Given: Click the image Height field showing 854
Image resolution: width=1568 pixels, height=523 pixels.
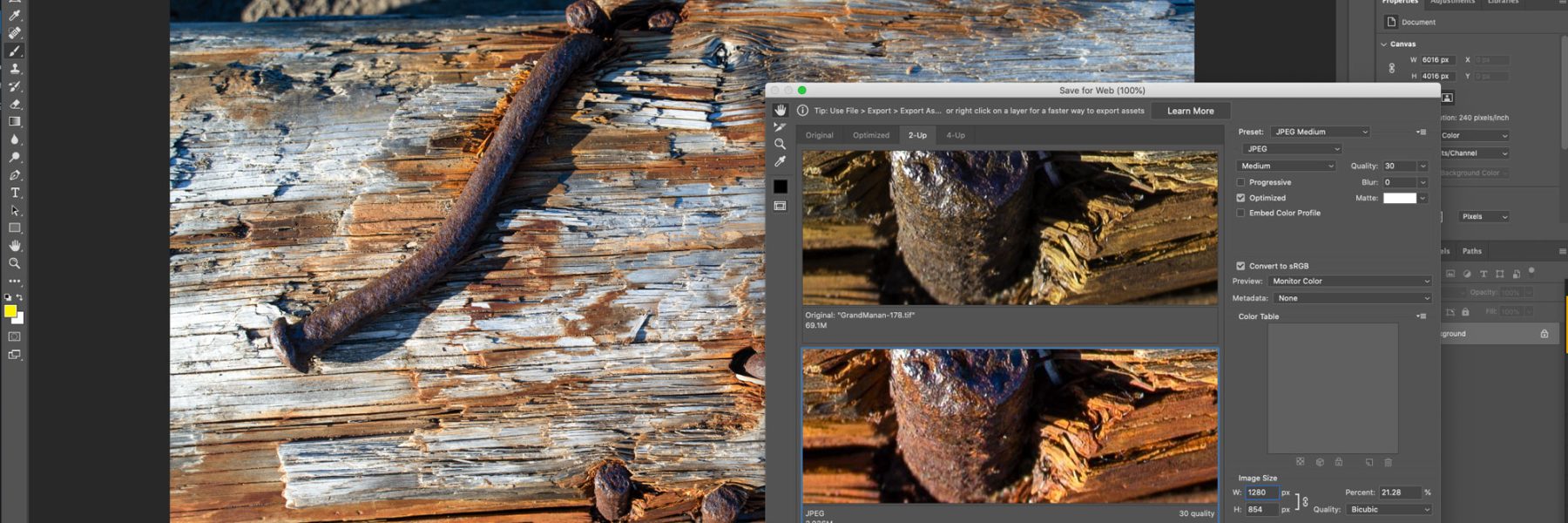Looking at the screenshot, I should (x=1261, y=509).
